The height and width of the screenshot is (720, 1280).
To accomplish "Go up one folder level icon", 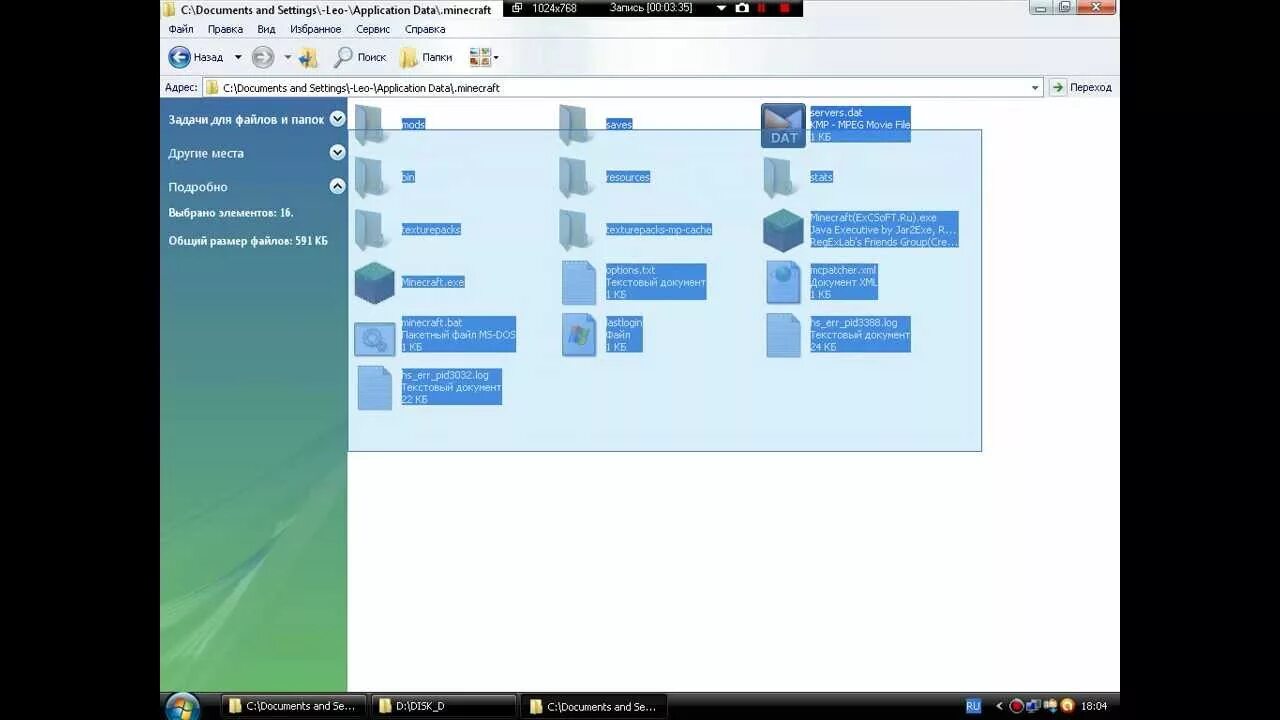I will (x=309, y=57).
